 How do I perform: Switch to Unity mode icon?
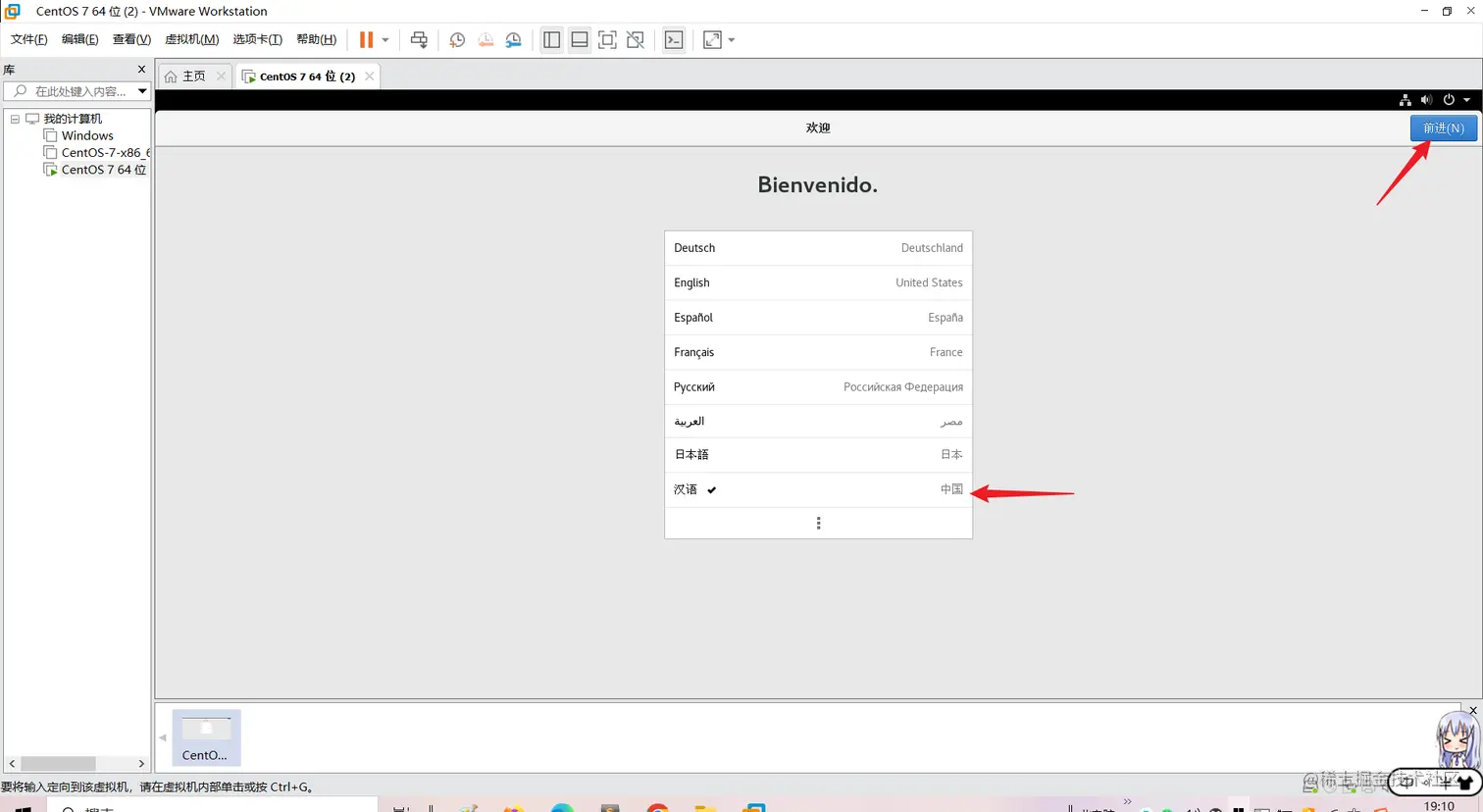click(x=636, y=40)
